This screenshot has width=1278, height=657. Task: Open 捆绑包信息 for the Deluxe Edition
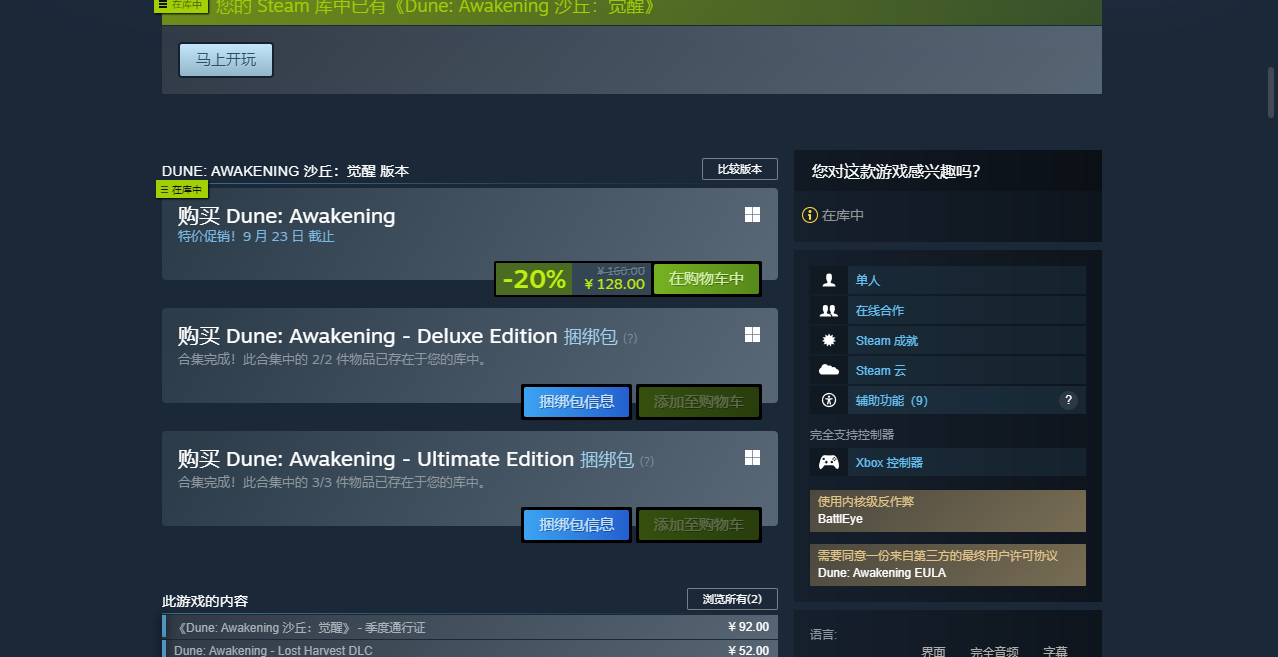tap(576, 402)
